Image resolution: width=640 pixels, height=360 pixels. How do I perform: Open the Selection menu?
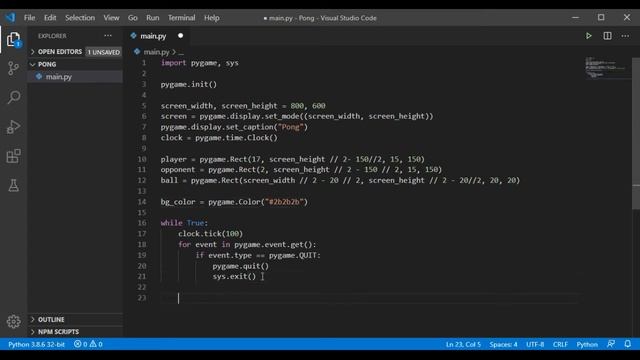pos(80,18)
